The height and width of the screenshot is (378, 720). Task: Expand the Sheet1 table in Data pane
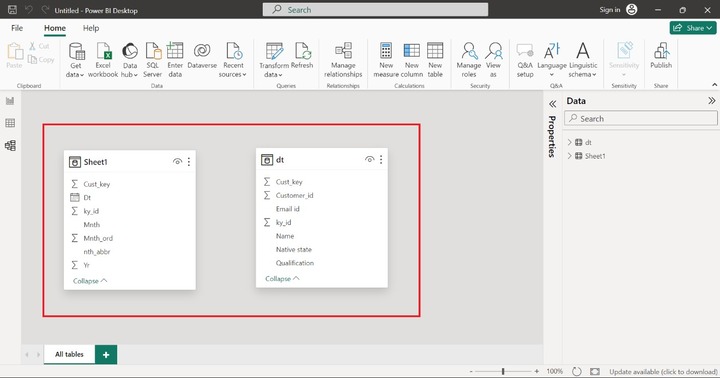pyautogui.click(x=569, y=156)
